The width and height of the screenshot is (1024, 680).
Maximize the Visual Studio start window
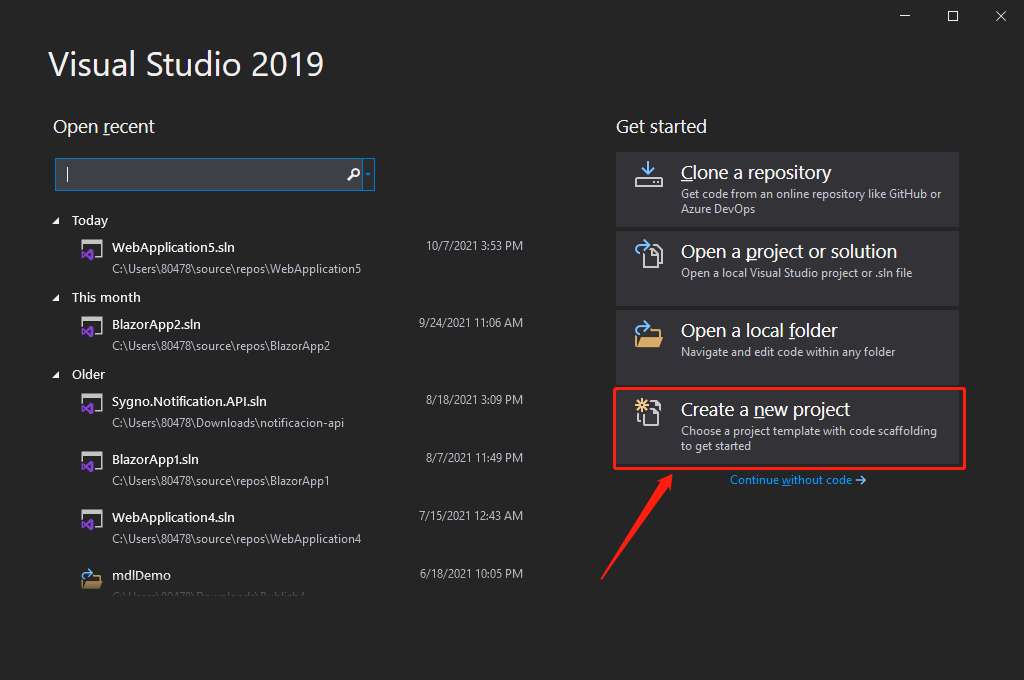coord(953,16)
